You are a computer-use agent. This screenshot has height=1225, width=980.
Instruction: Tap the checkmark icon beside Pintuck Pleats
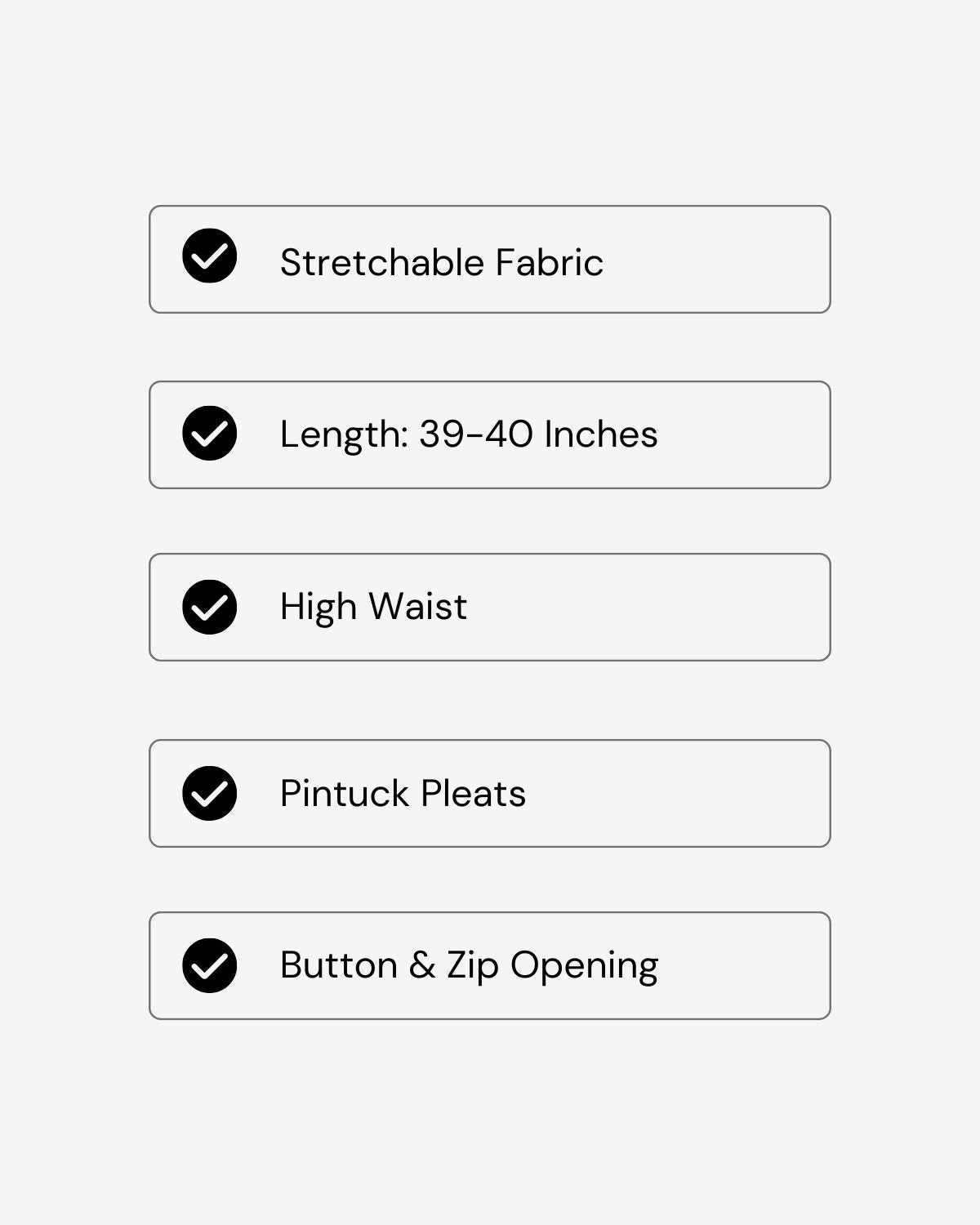click(x=210, y=793)
